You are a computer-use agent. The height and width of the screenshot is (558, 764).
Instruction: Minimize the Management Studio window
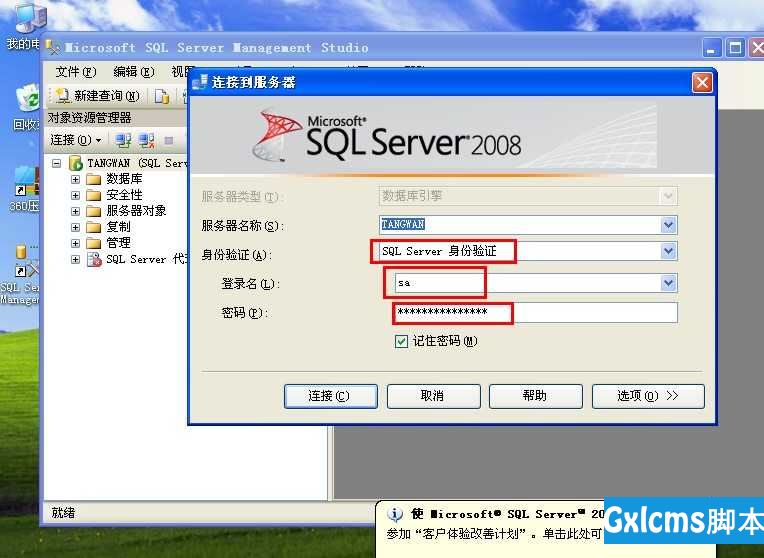tap(712, 48)
